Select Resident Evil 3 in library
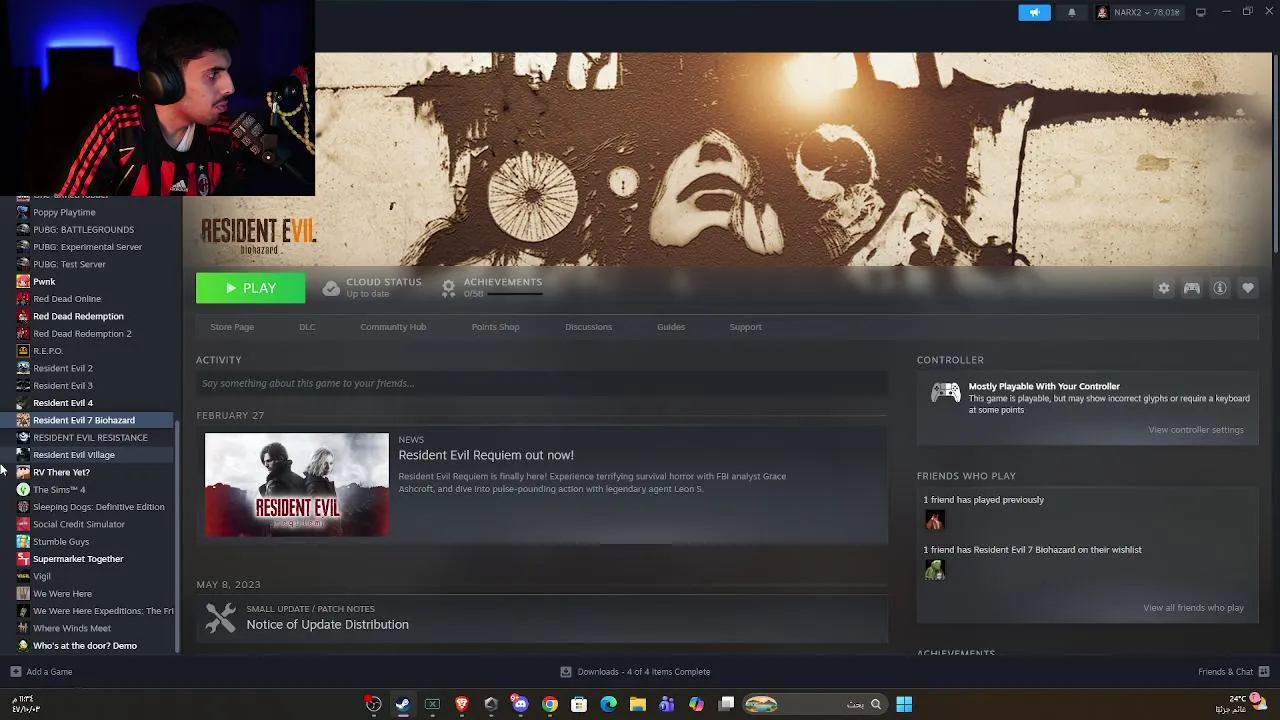The image size is (1280, 720). [x=62, y=385]
